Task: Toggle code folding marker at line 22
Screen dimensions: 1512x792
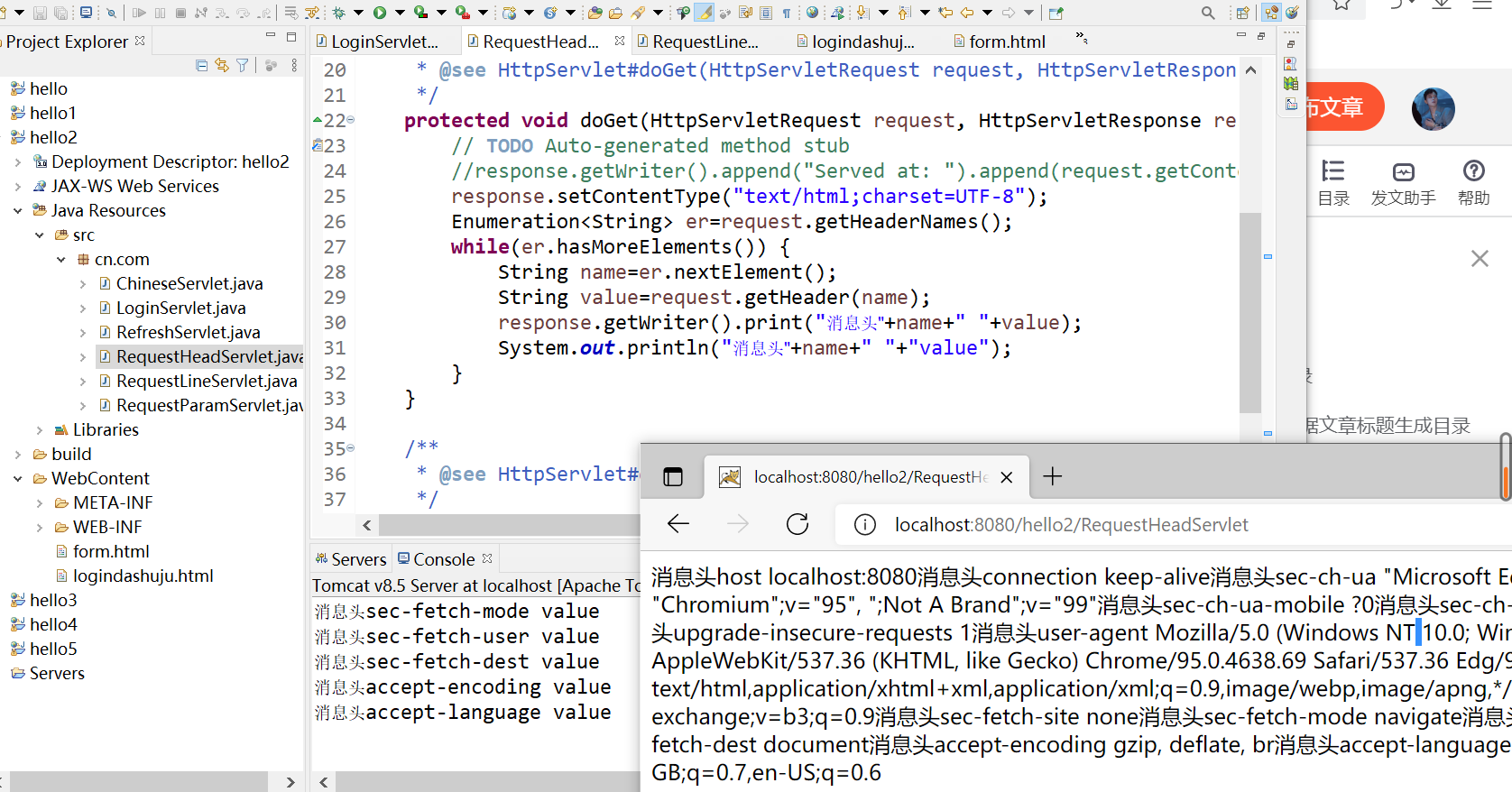Action: (x=351, y=120)
